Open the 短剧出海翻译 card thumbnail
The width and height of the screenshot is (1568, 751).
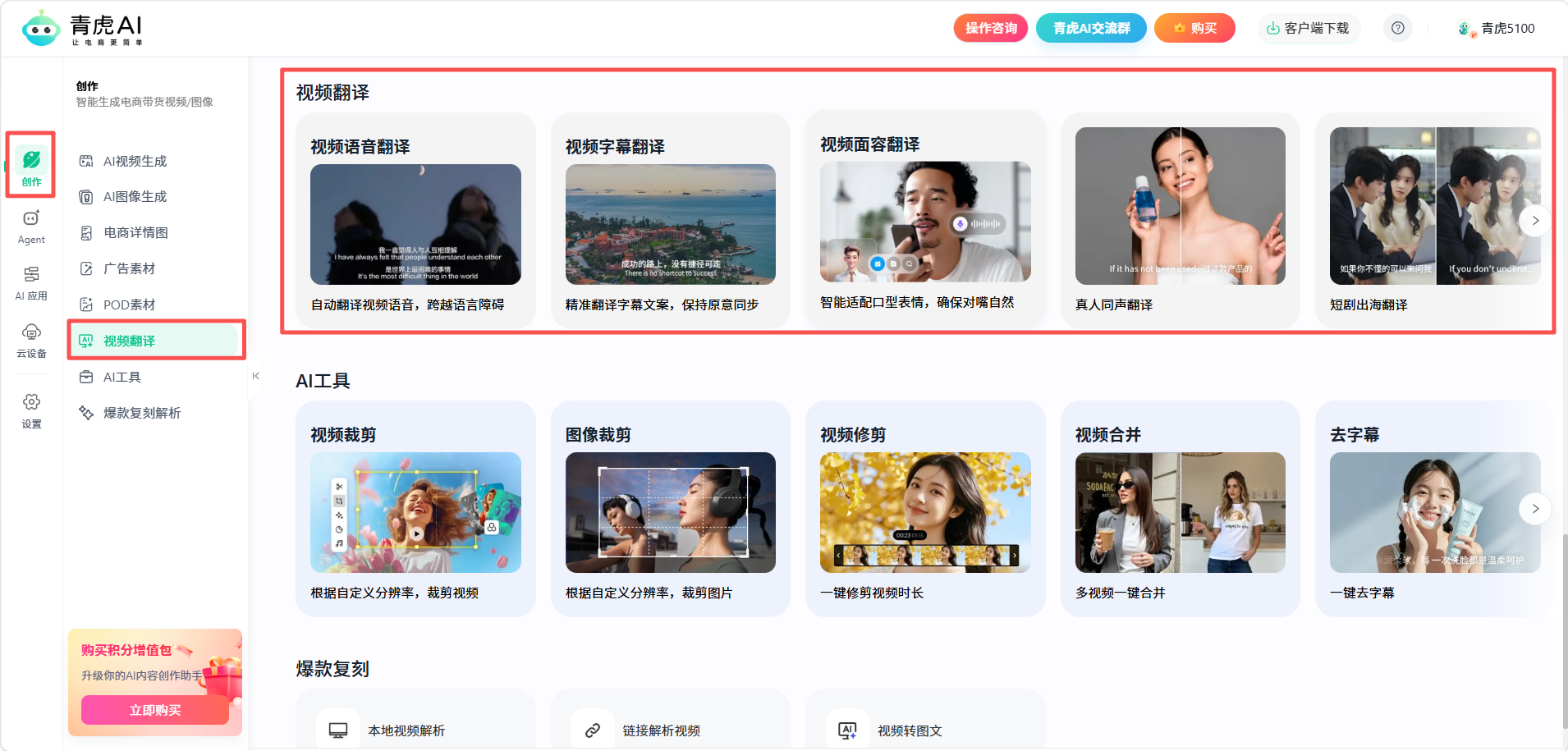(1435, 206)
